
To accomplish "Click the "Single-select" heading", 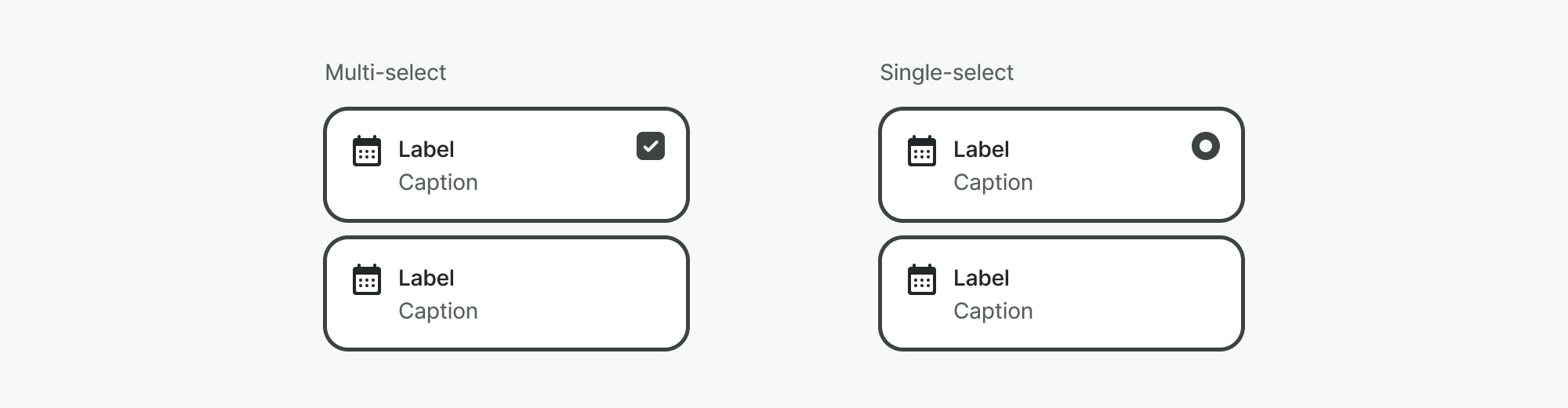I will tap(946, 72).
